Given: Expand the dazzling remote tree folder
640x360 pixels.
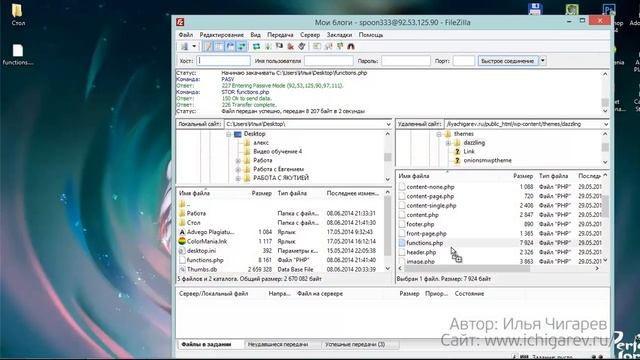Looking at the screenshot, I should pos(448,143).
